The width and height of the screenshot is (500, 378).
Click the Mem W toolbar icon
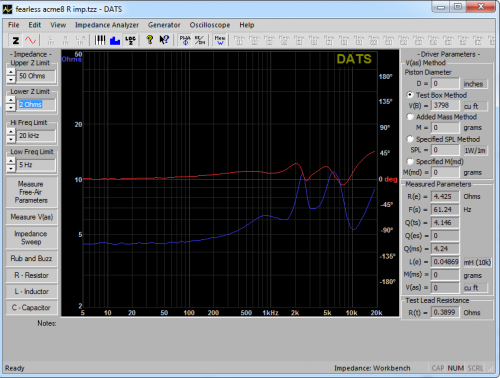point(220,41)
